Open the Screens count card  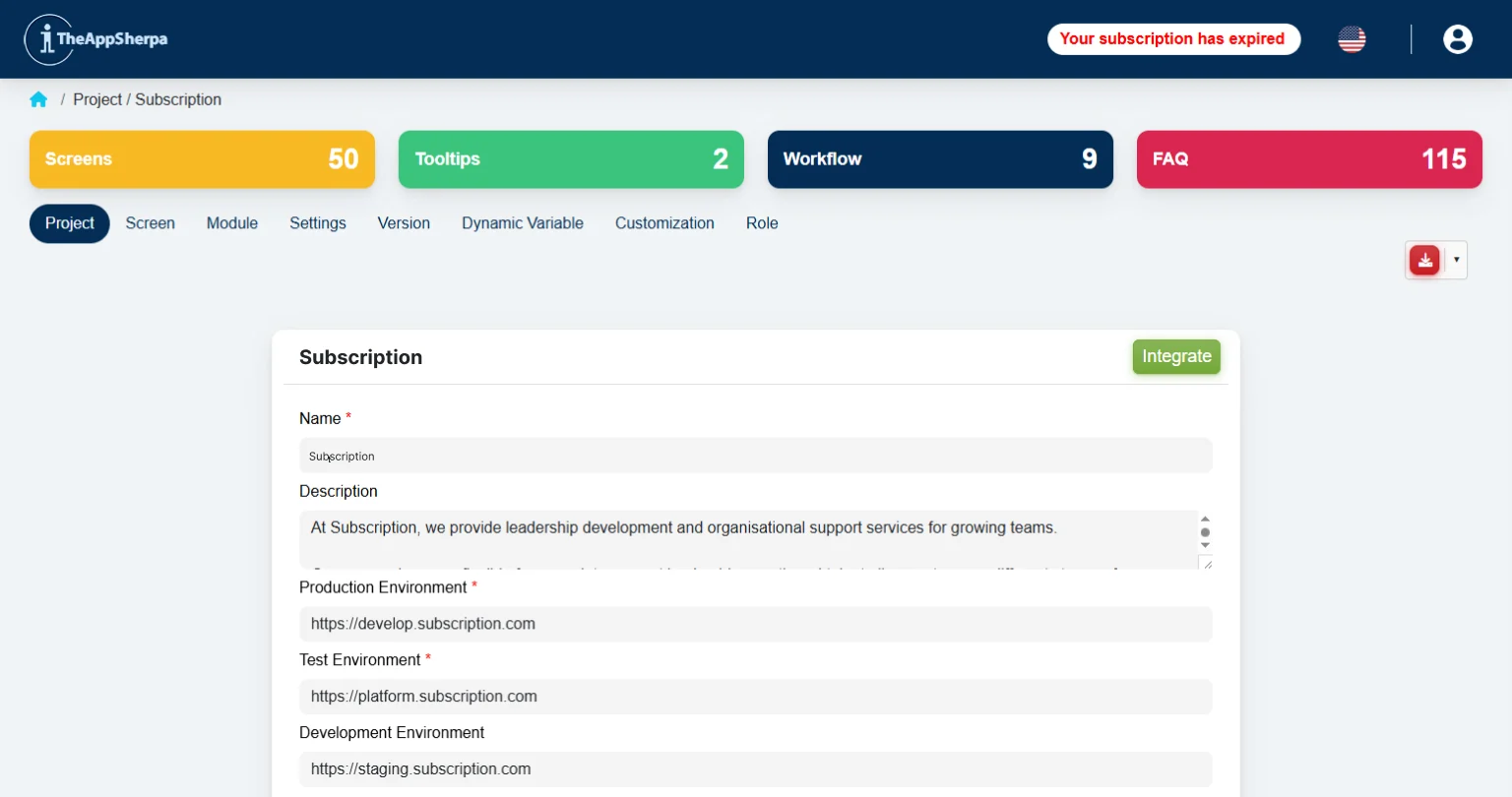202,159
